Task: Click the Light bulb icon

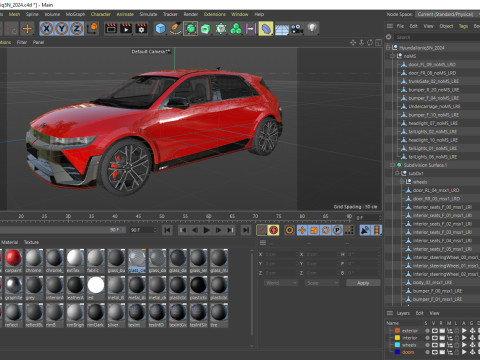Action: [312, 28]
